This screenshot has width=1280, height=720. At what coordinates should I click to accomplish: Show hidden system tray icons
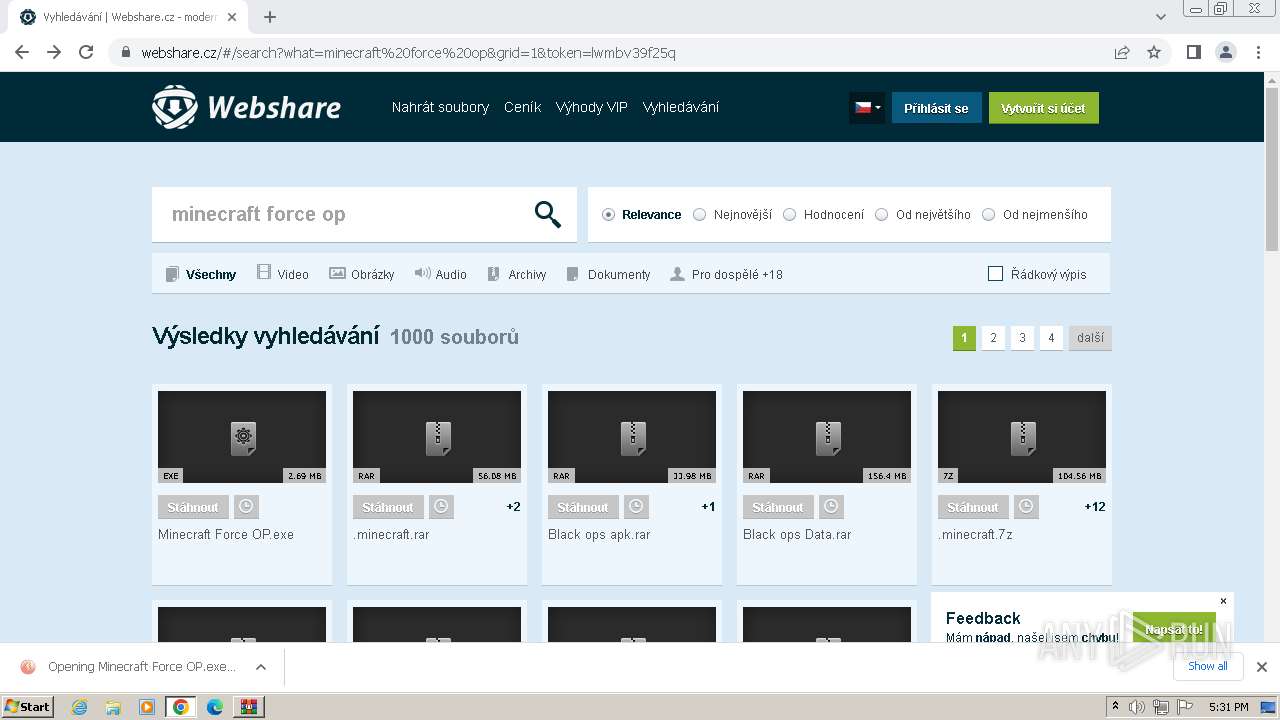(1116, 706)
